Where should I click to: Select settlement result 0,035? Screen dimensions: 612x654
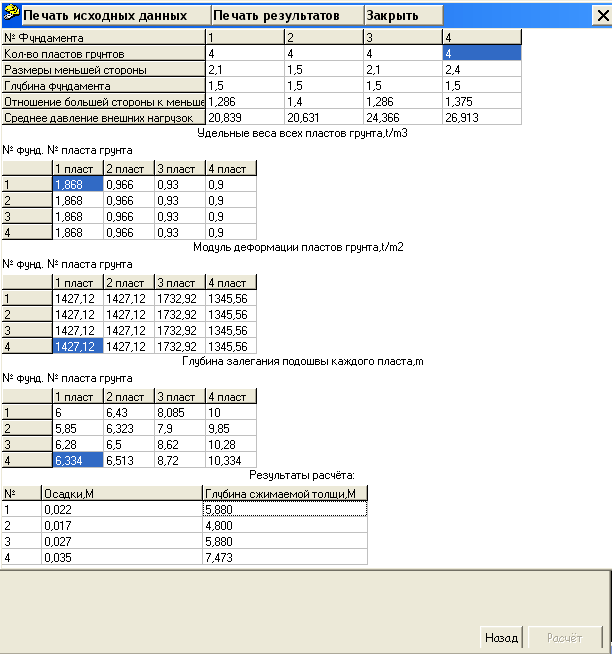[122, 557]
